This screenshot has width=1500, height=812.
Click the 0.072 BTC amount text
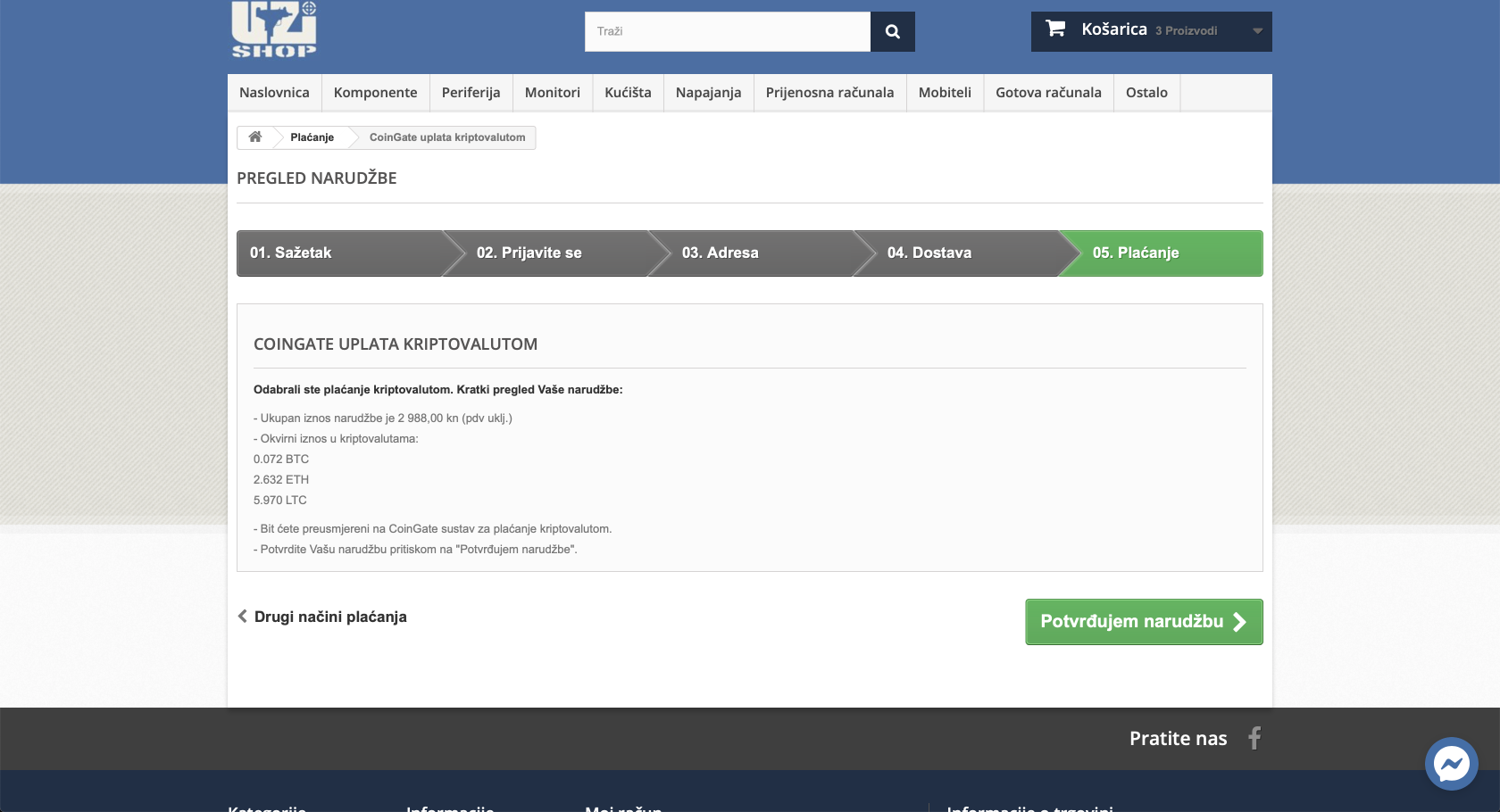click(281, 460)
